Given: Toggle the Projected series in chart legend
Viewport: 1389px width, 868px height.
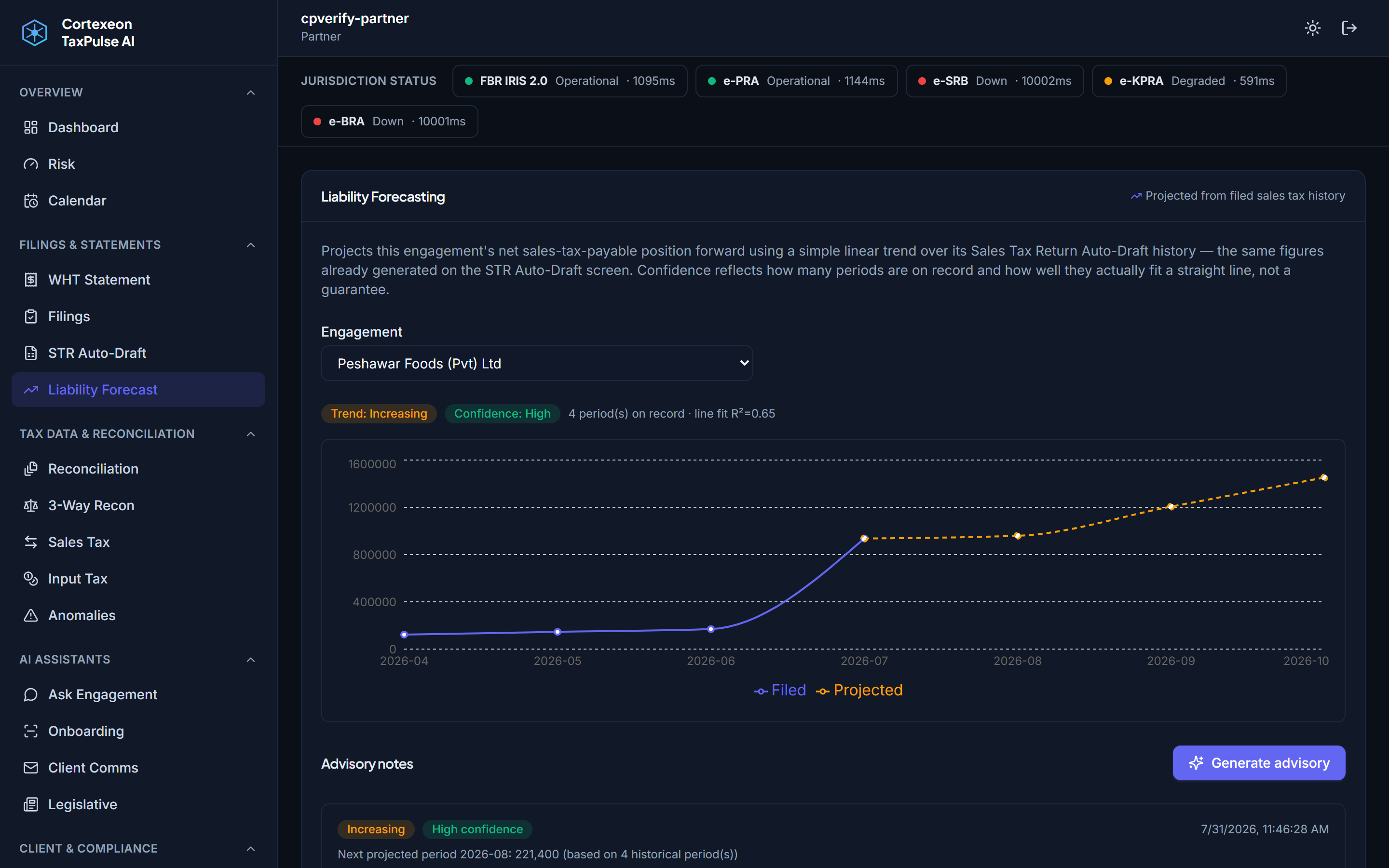Looking at the screenshot, I should click(x=859, y=690).
